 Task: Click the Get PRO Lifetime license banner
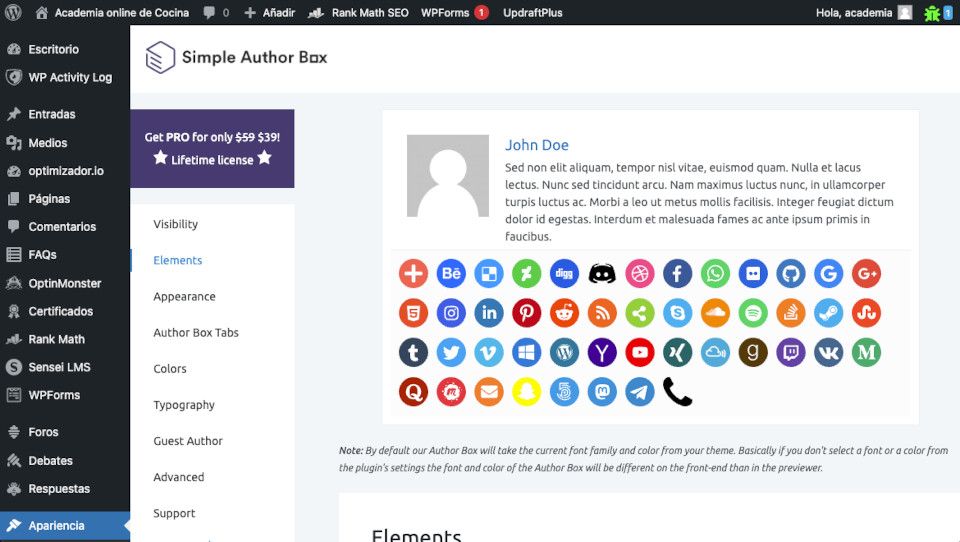tap(212, 148)
